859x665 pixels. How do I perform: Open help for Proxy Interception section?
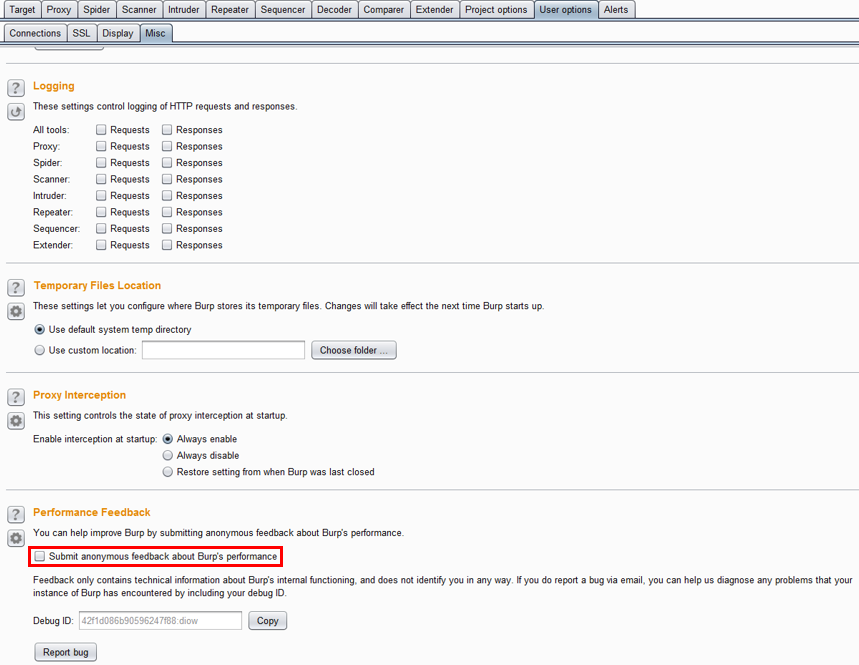[x=16, y=397]
